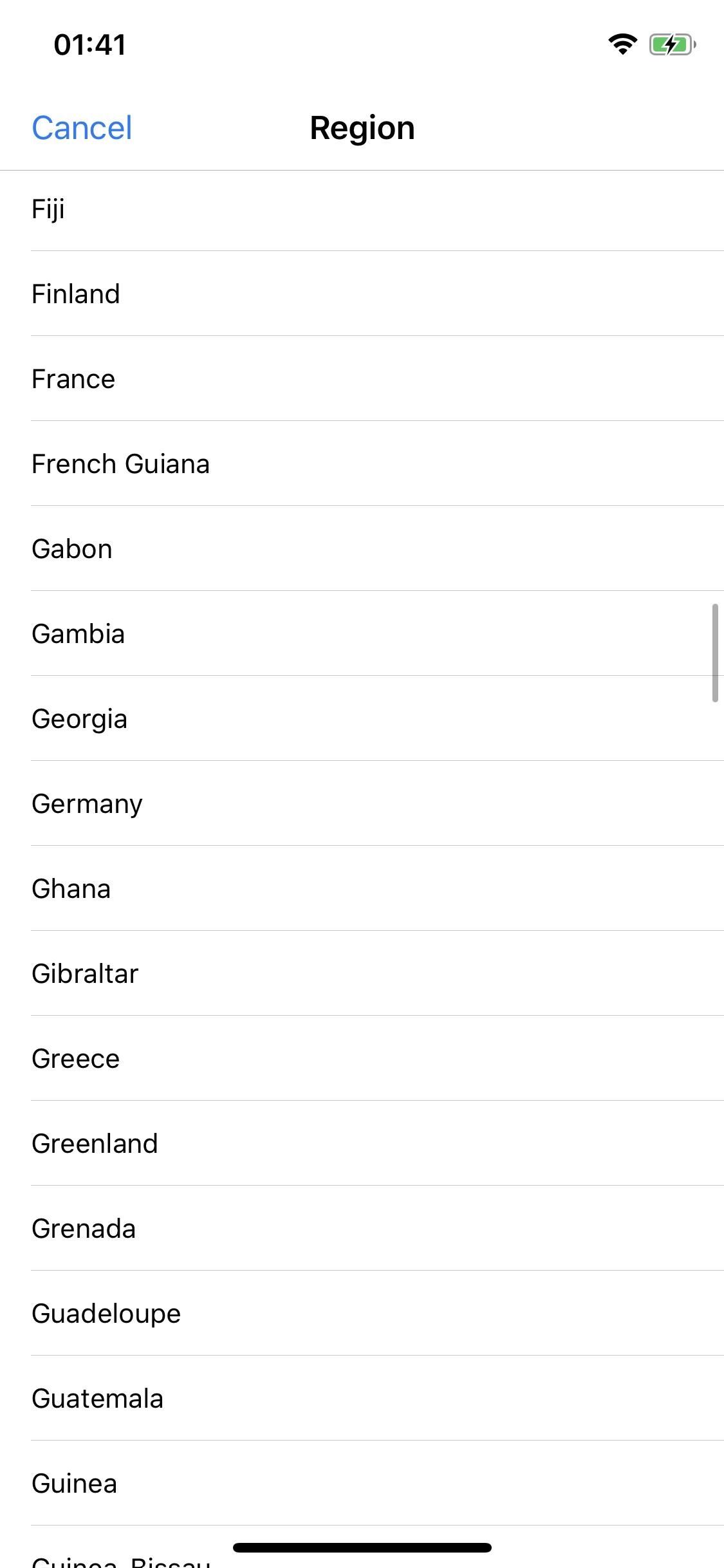Choose Finland from the list

tap(362, 294)
